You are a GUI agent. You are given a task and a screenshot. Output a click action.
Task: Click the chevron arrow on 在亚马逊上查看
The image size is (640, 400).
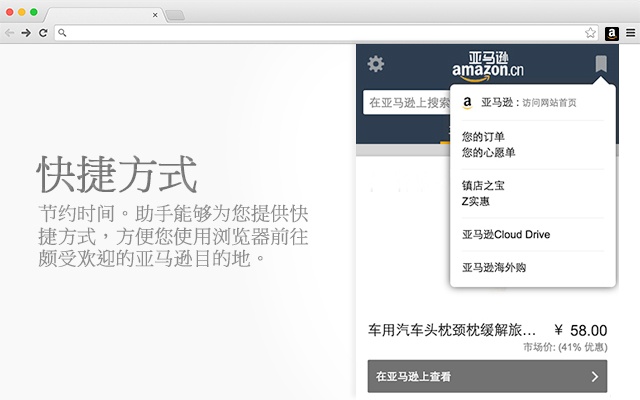coord(595,376)
